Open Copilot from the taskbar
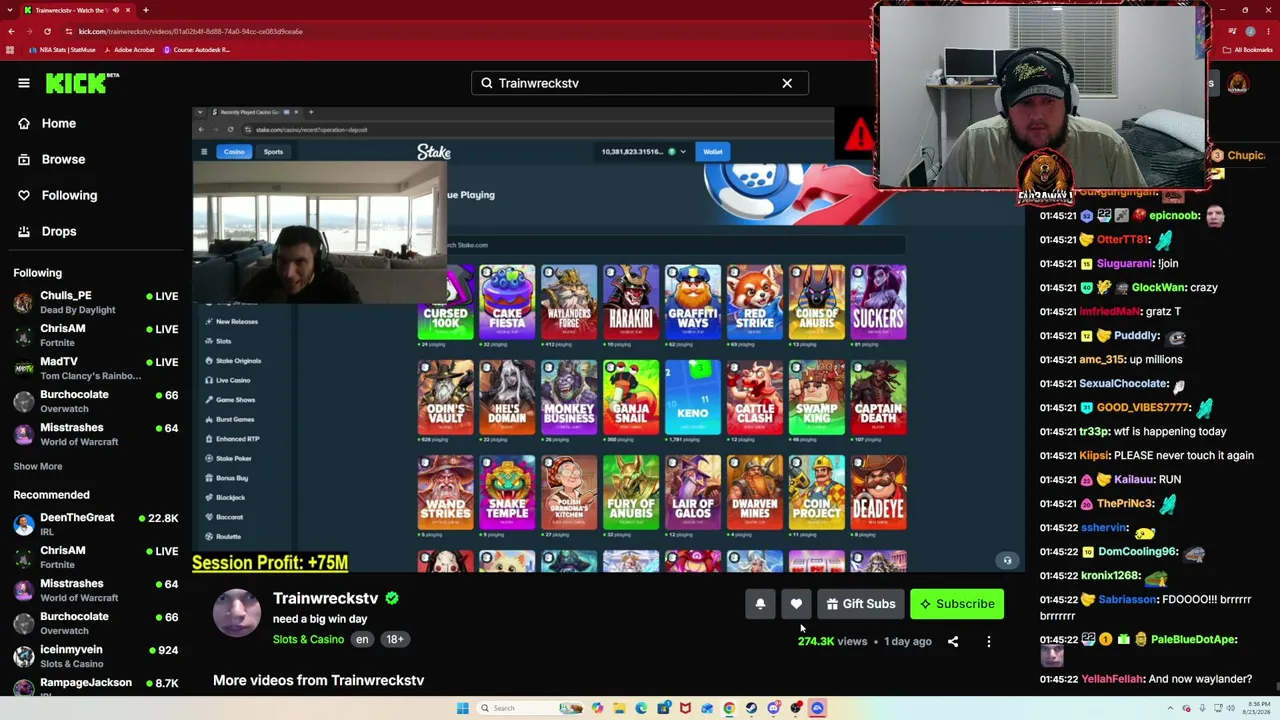This screenshot has height=720, width=1280. (x=597, y=708)
